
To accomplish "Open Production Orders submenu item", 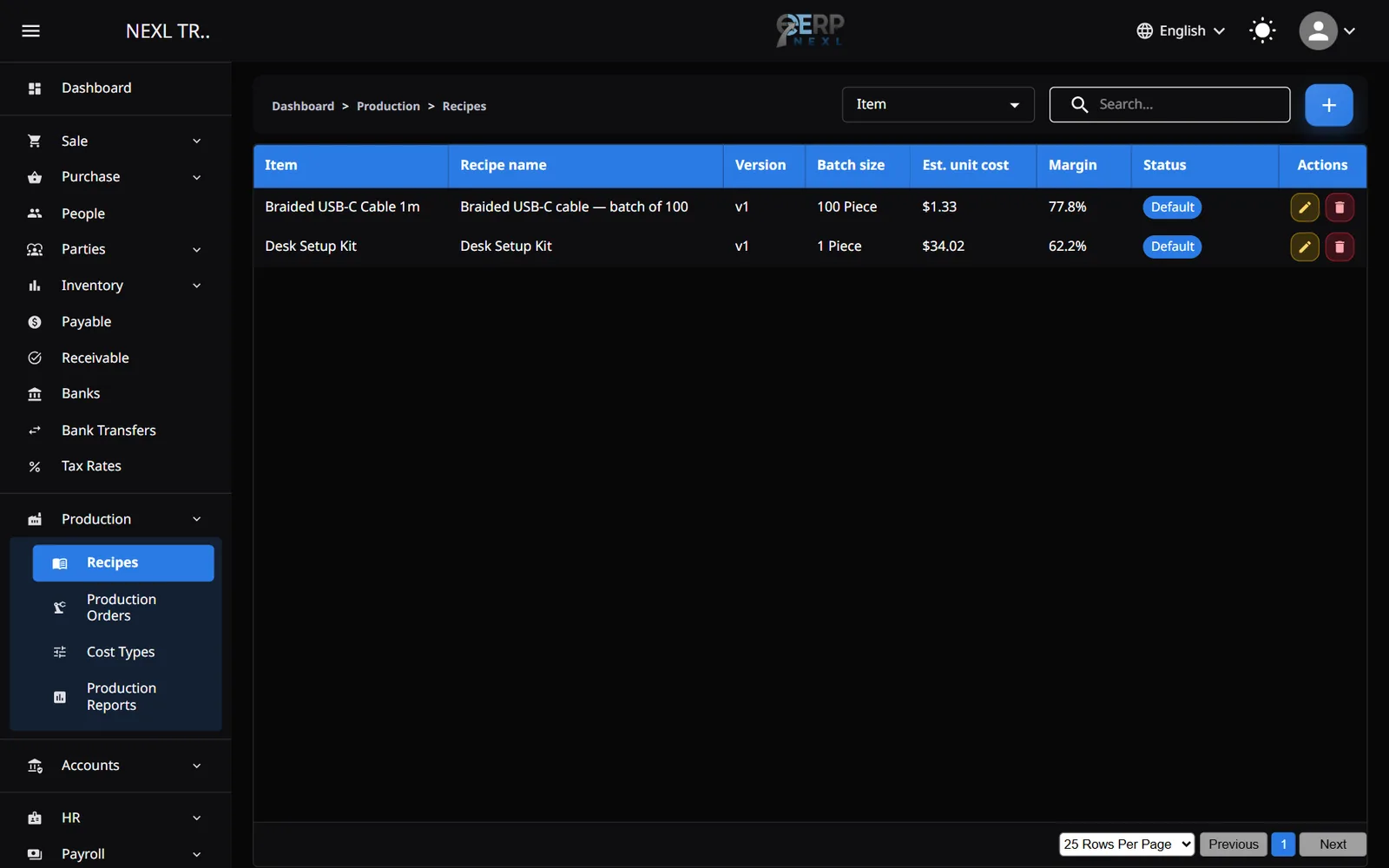I will click(x=122, y=608).
